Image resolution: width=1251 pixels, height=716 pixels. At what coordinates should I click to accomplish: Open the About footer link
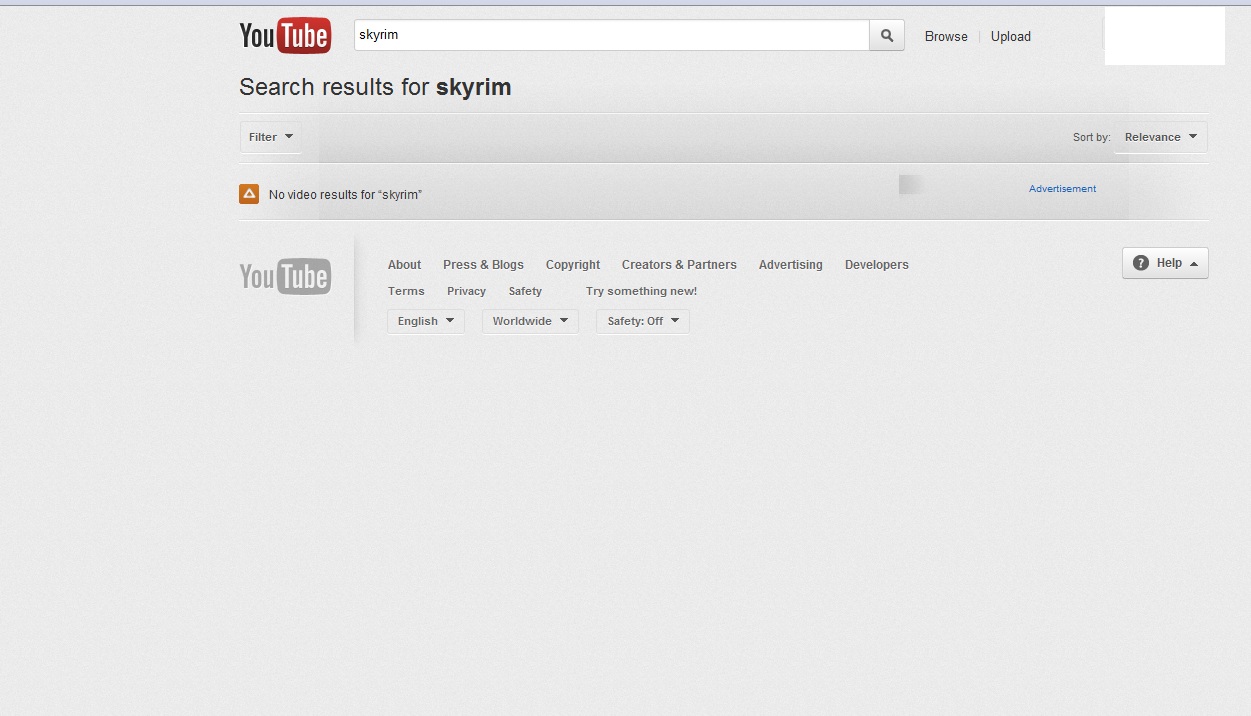pos(404,265)
